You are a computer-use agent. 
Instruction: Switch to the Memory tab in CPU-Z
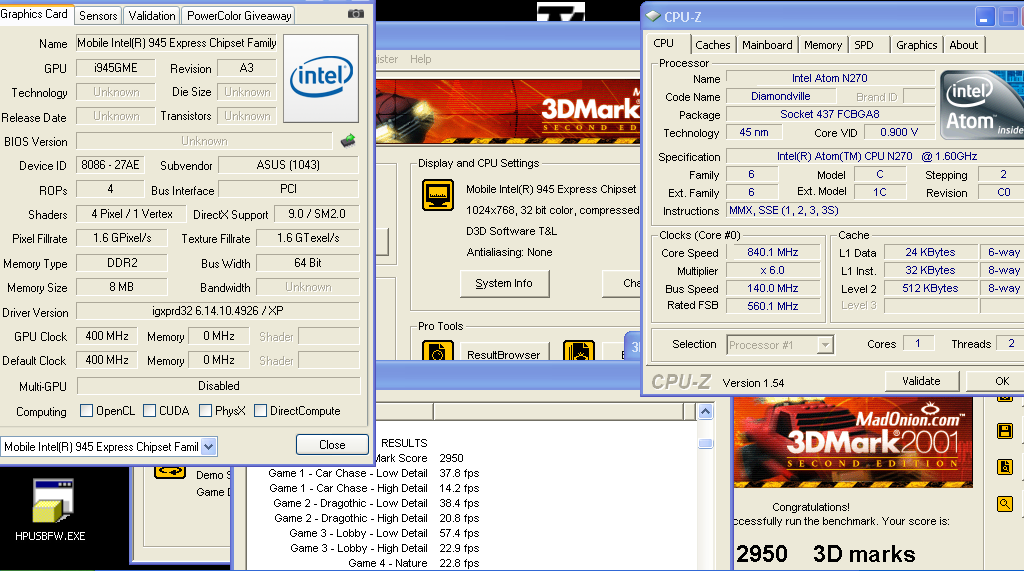(823, 44)
